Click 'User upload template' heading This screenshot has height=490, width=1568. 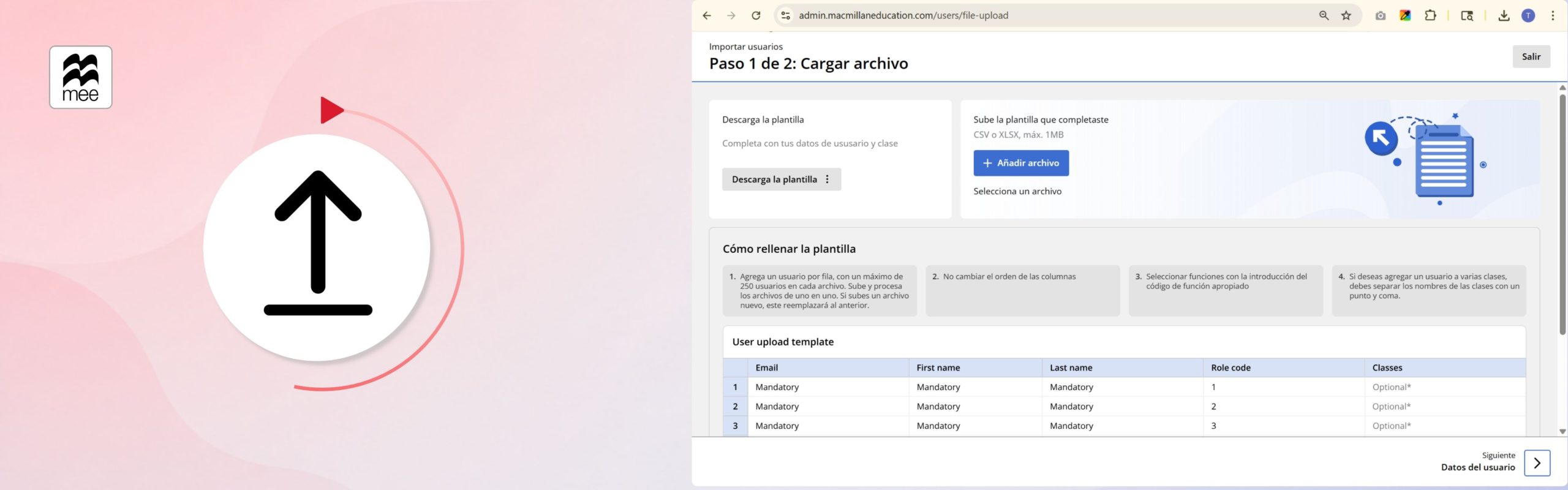783,342
